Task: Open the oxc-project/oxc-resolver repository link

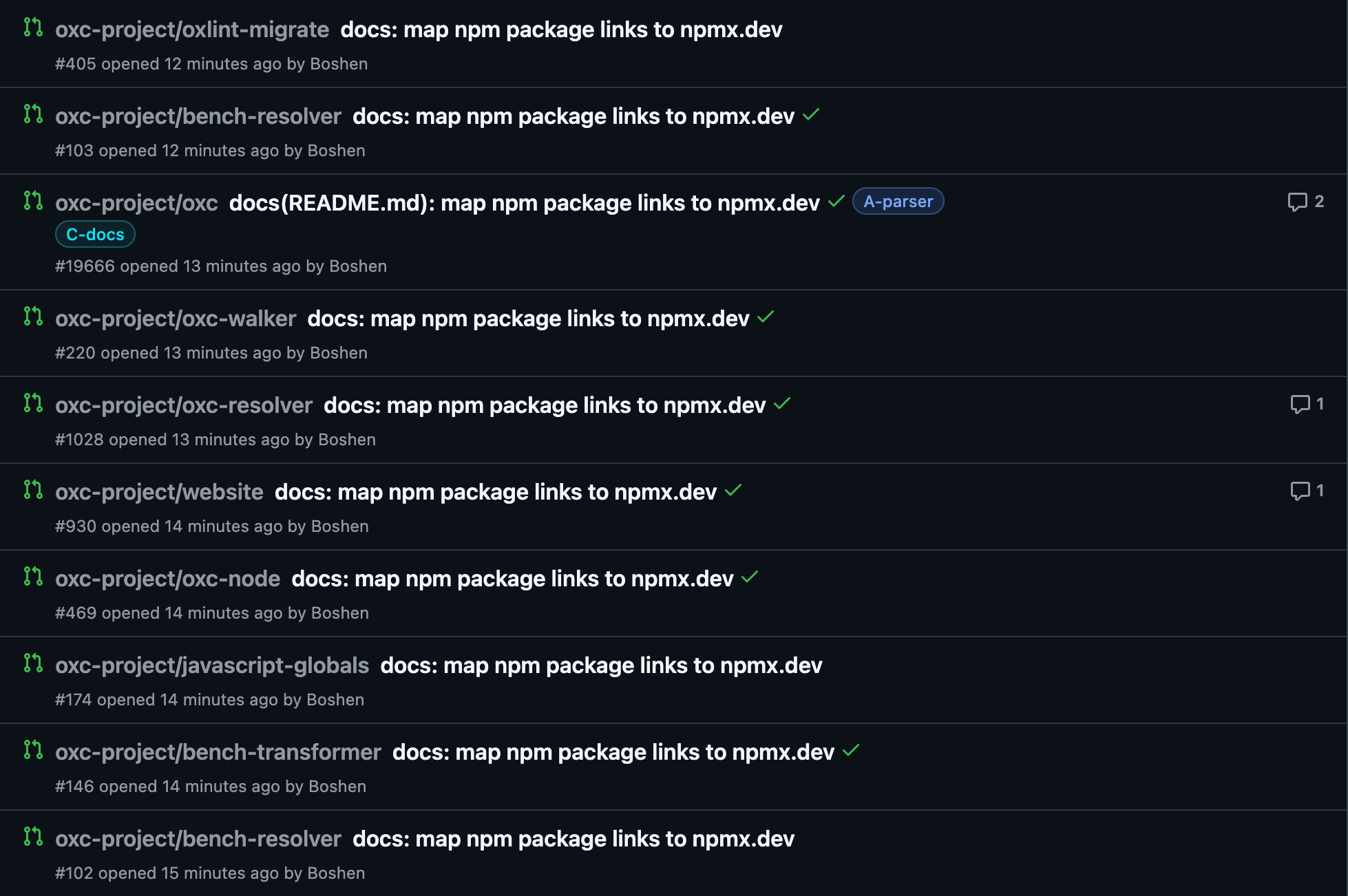Action: 184,405
